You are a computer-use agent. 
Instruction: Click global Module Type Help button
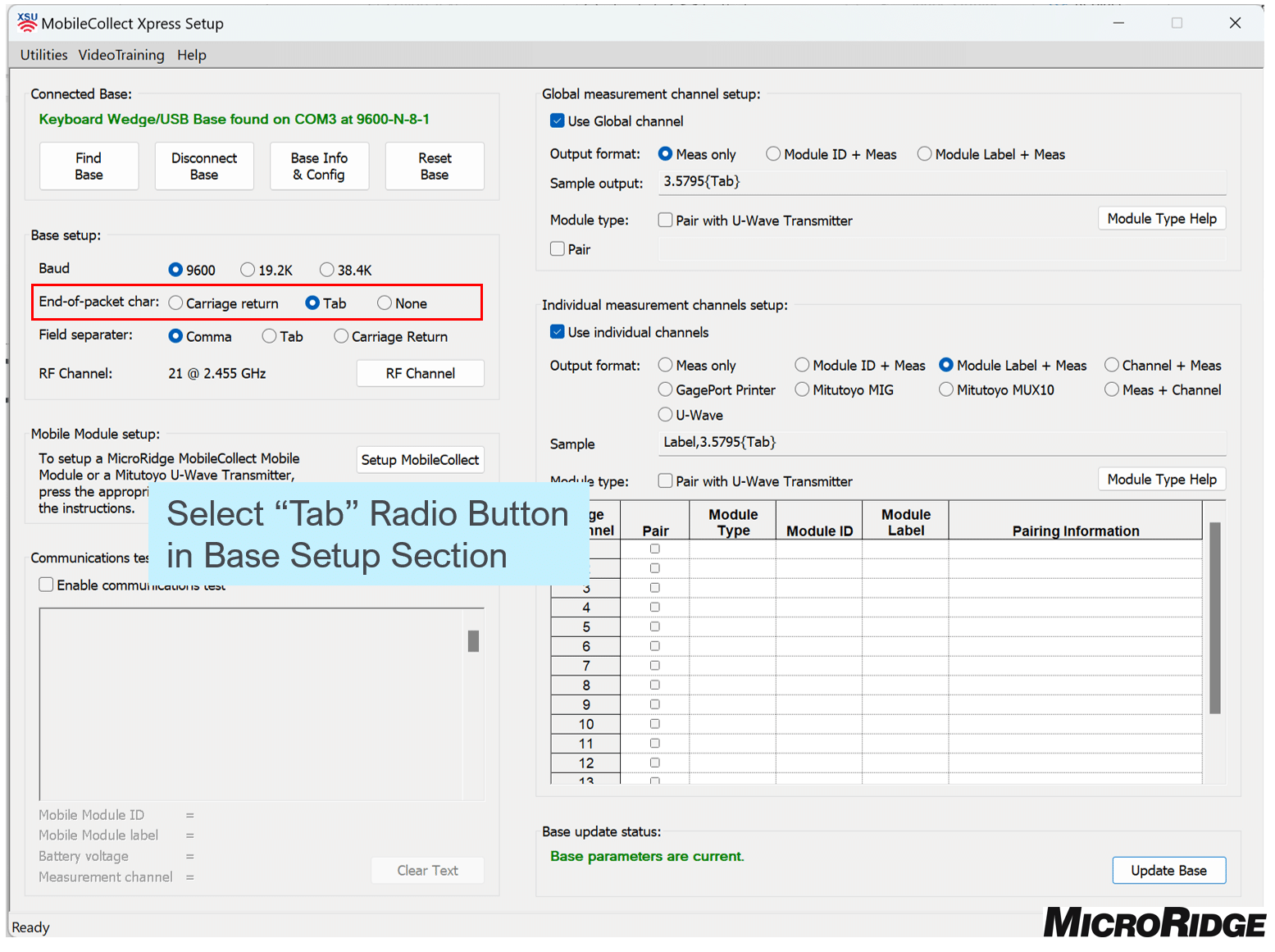point(1162,219)
